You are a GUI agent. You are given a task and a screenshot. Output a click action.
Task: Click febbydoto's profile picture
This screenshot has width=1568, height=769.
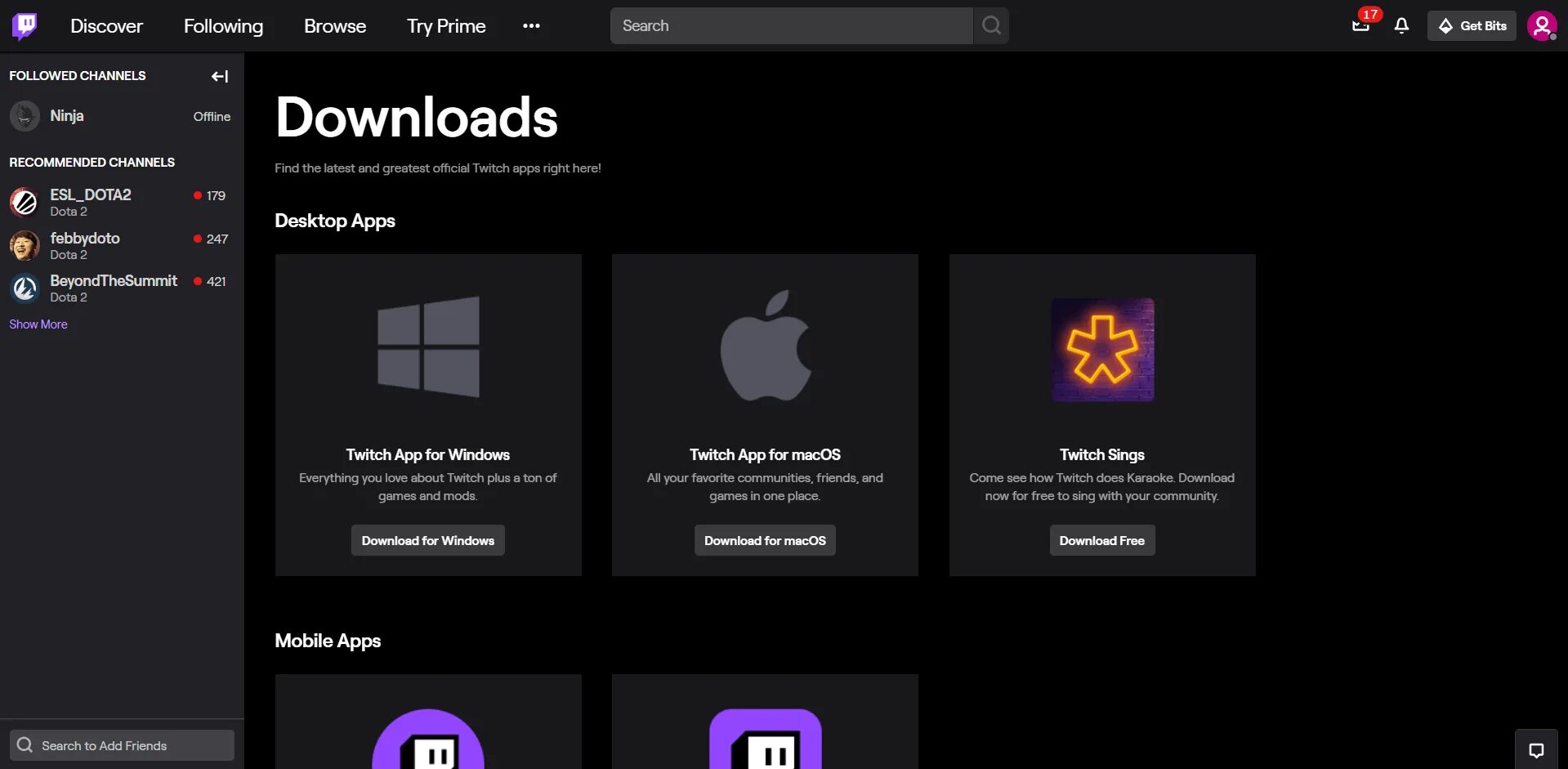click(24, 245)
